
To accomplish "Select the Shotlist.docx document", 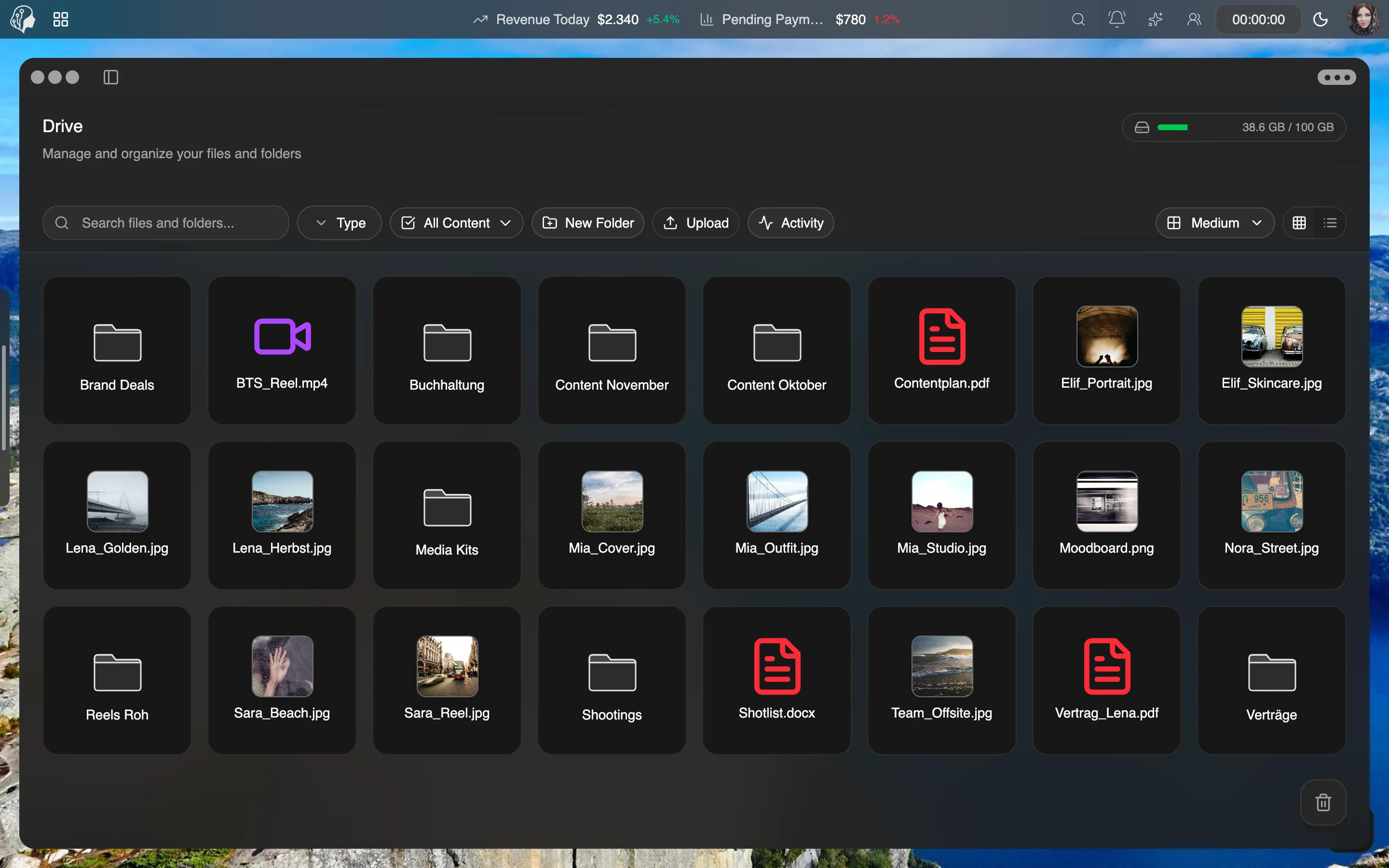I will pyautogui.click(x=777, y=680).
